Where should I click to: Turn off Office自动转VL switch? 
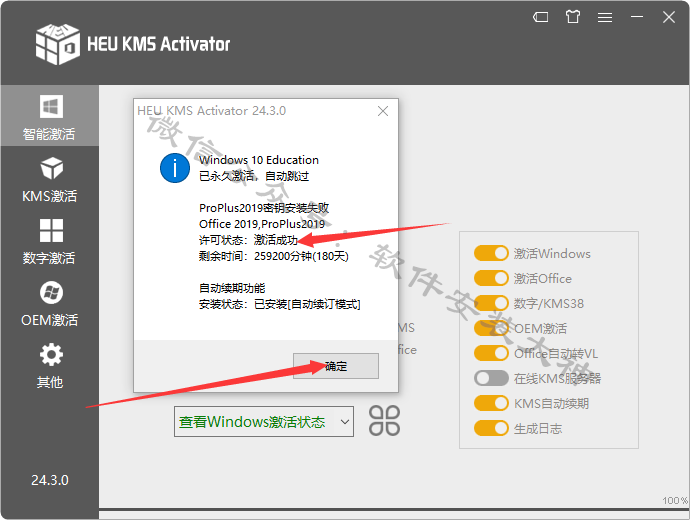[491, 353]
